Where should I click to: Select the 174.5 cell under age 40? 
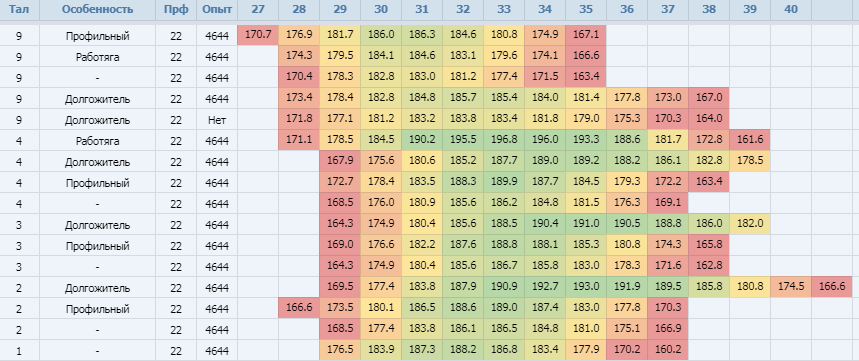[x=791, y=288]
